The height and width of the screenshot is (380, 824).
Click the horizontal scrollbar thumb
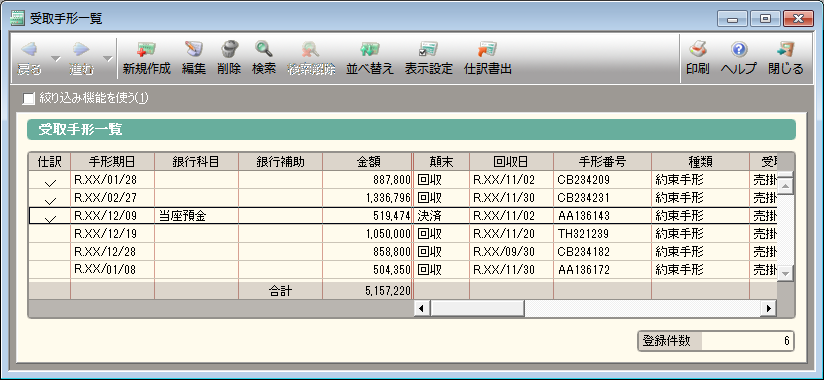coord(477,308)
